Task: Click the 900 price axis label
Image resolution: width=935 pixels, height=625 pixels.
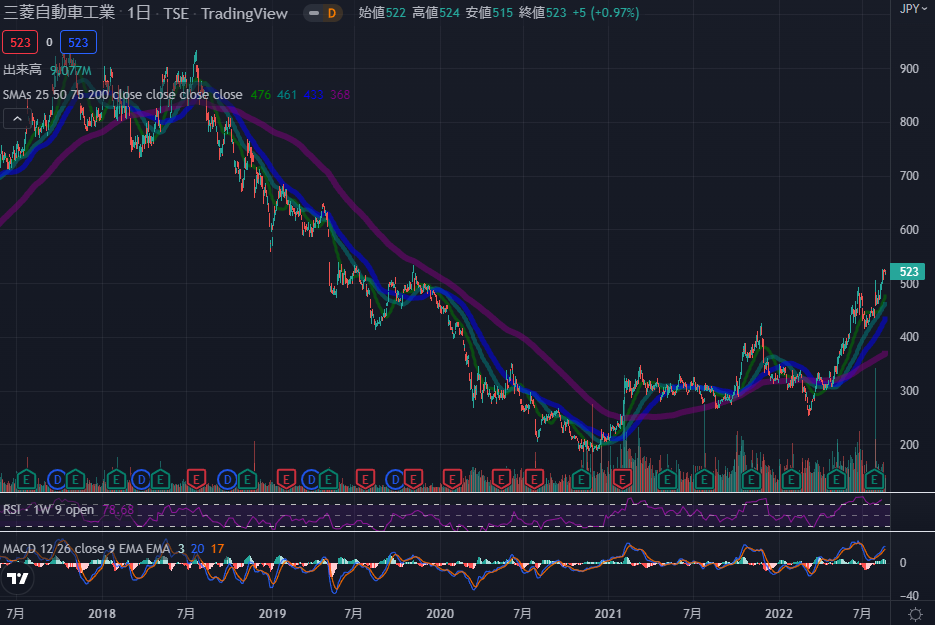Action: [x=909, y=69]
